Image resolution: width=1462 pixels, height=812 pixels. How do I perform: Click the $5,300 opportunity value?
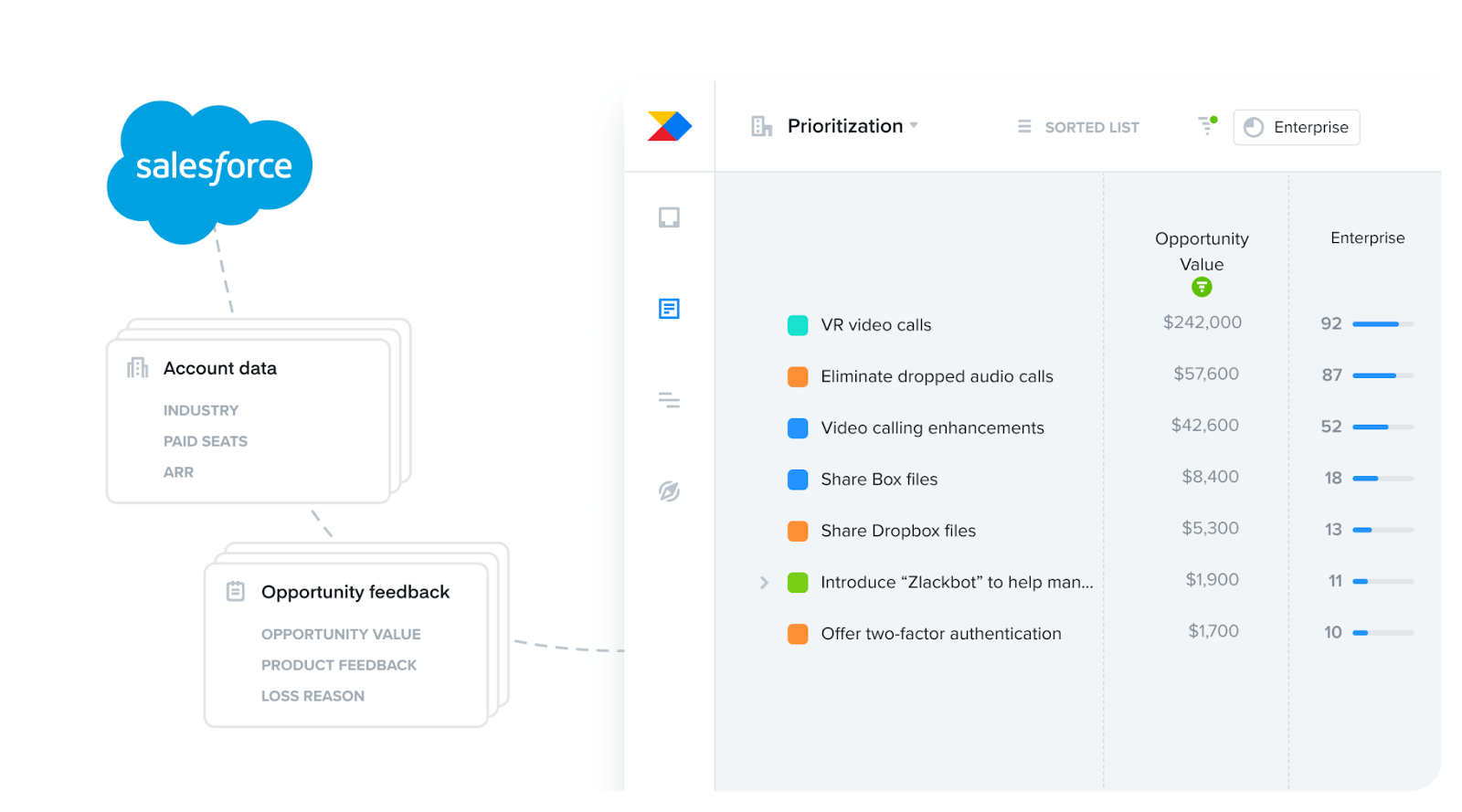click(x=1211, y=528)
